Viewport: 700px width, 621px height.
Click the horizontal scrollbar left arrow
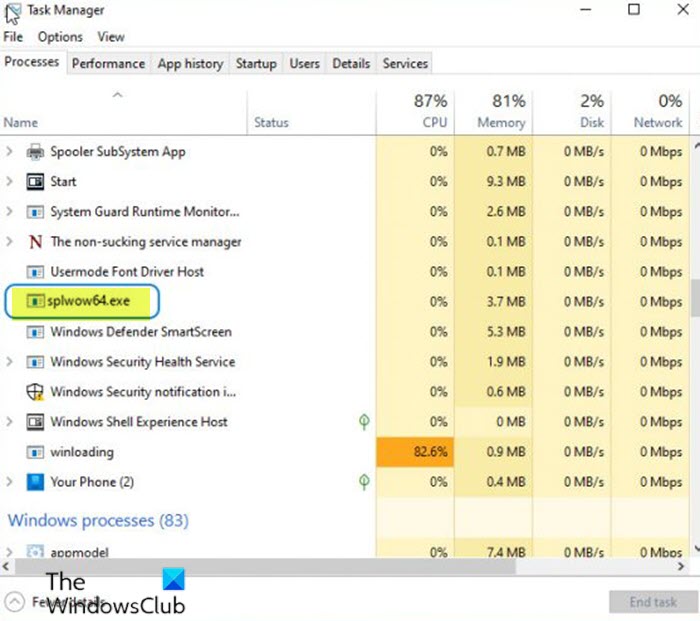coord(6,567)
